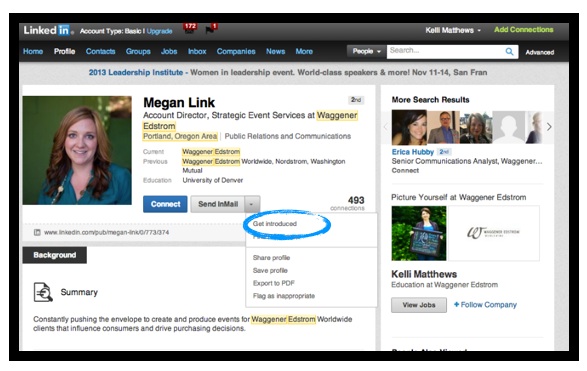Image resolution: width=587 pixels, height=371 pixels.
Task: Go to the Home menu
Action: 33,51
